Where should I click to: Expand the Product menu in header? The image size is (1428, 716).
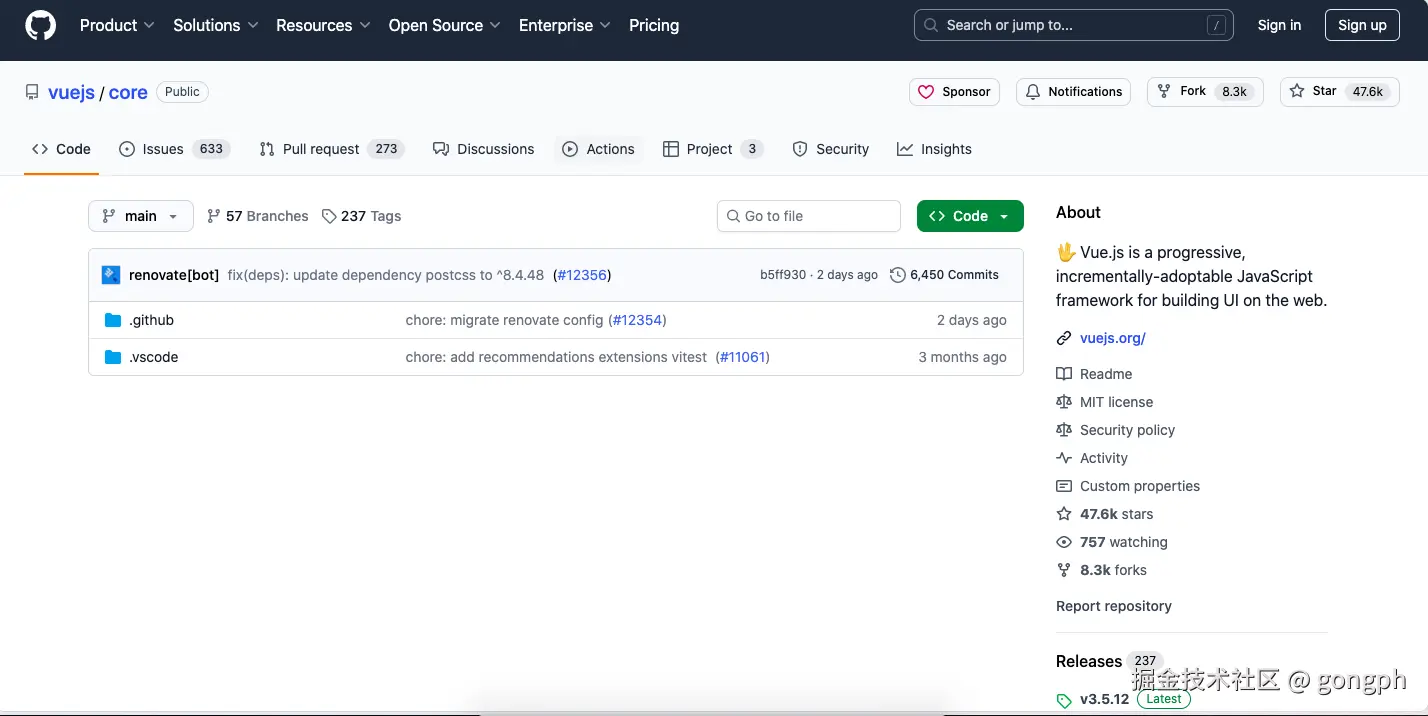pos(117,26)
